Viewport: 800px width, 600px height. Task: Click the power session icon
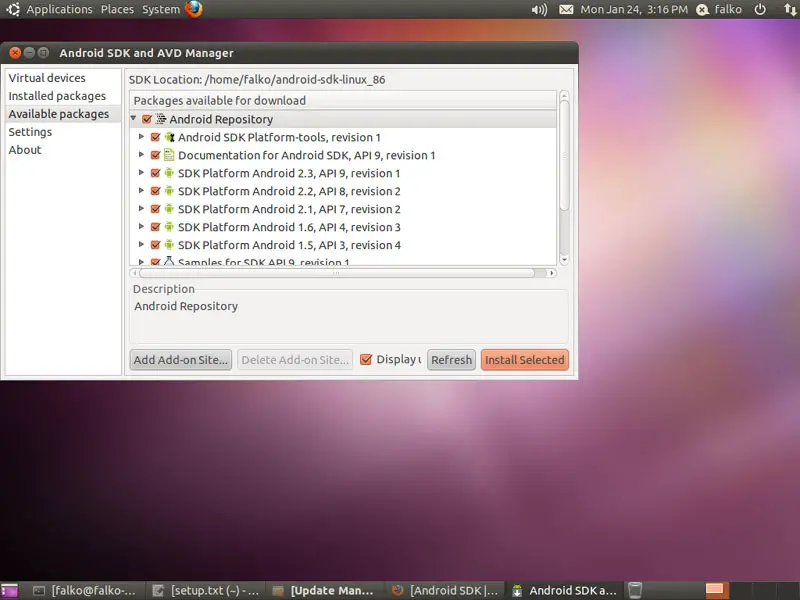click(x=760, y=10)
